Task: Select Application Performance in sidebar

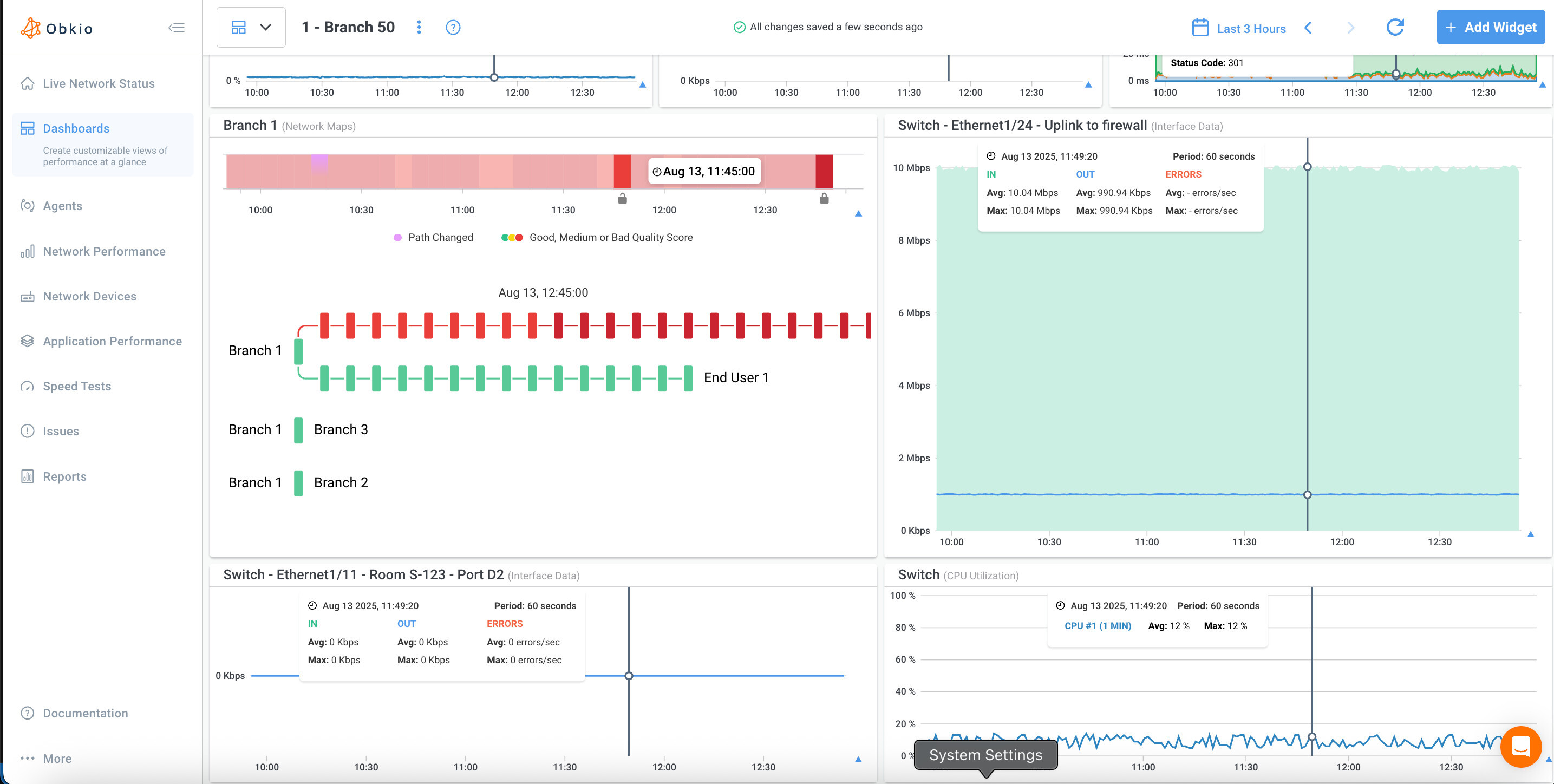Action: 112,341
